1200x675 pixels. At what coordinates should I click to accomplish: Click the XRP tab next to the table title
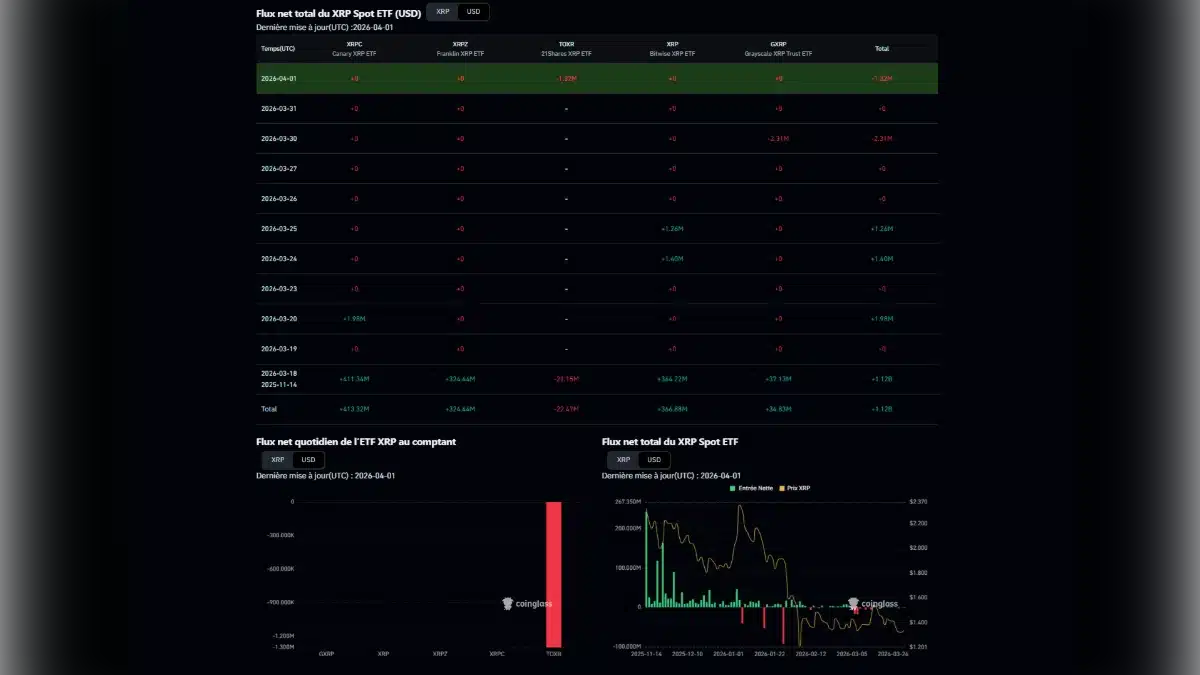[x=440, y=11]
